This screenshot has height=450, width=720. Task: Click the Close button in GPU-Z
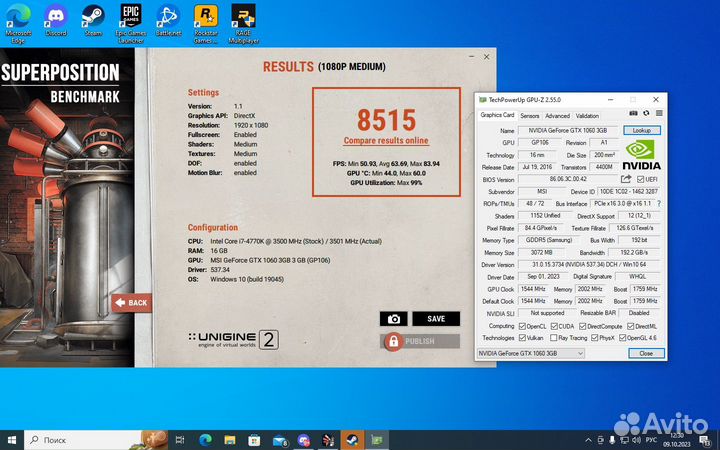(646, 353)
